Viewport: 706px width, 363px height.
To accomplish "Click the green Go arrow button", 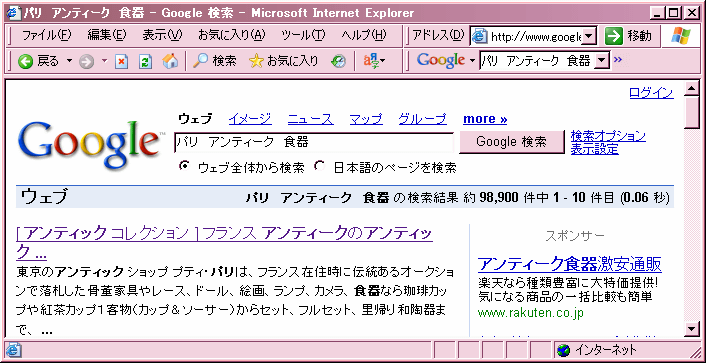I will [x=613, y=36].
